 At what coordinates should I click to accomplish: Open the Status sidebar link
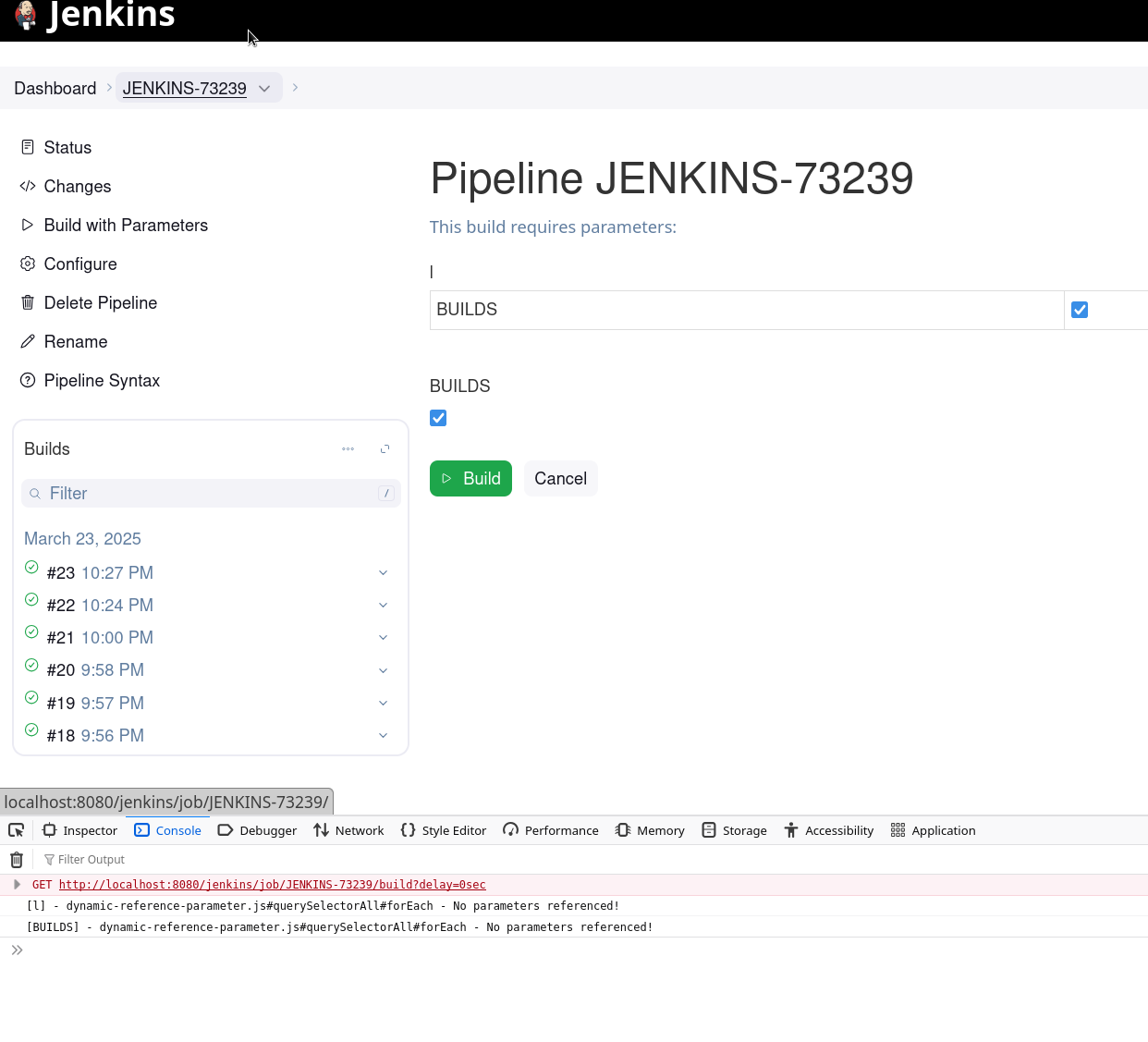[67, 148]
